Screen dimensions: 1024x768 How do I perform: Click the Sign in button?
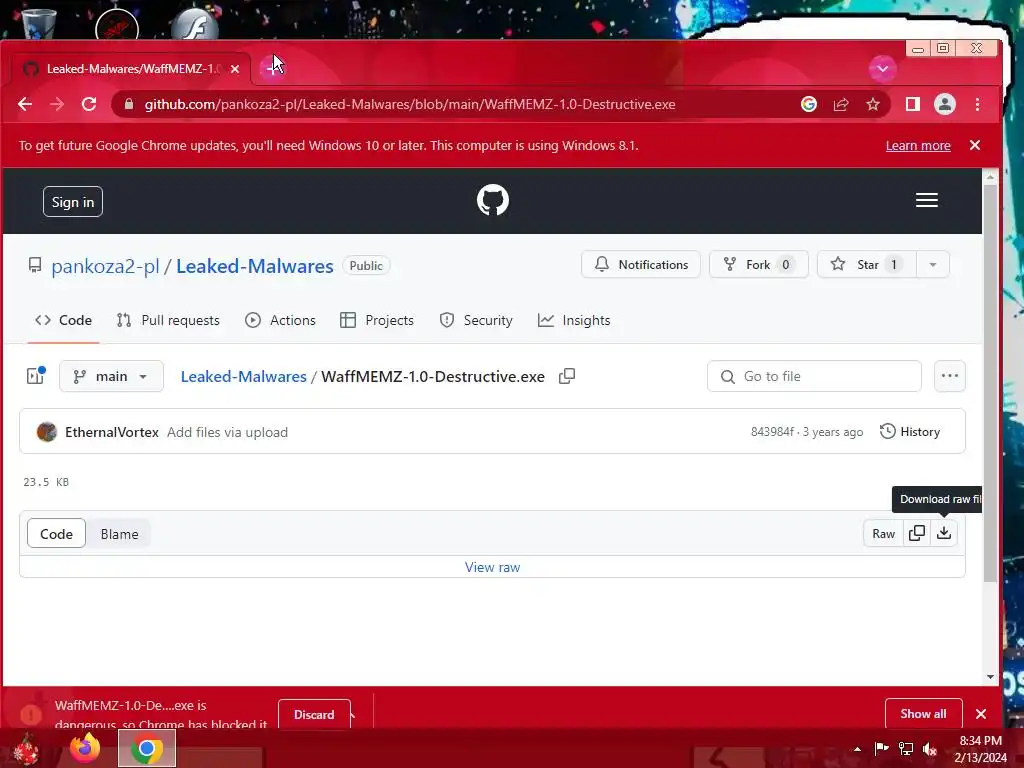tap(72, 202)
